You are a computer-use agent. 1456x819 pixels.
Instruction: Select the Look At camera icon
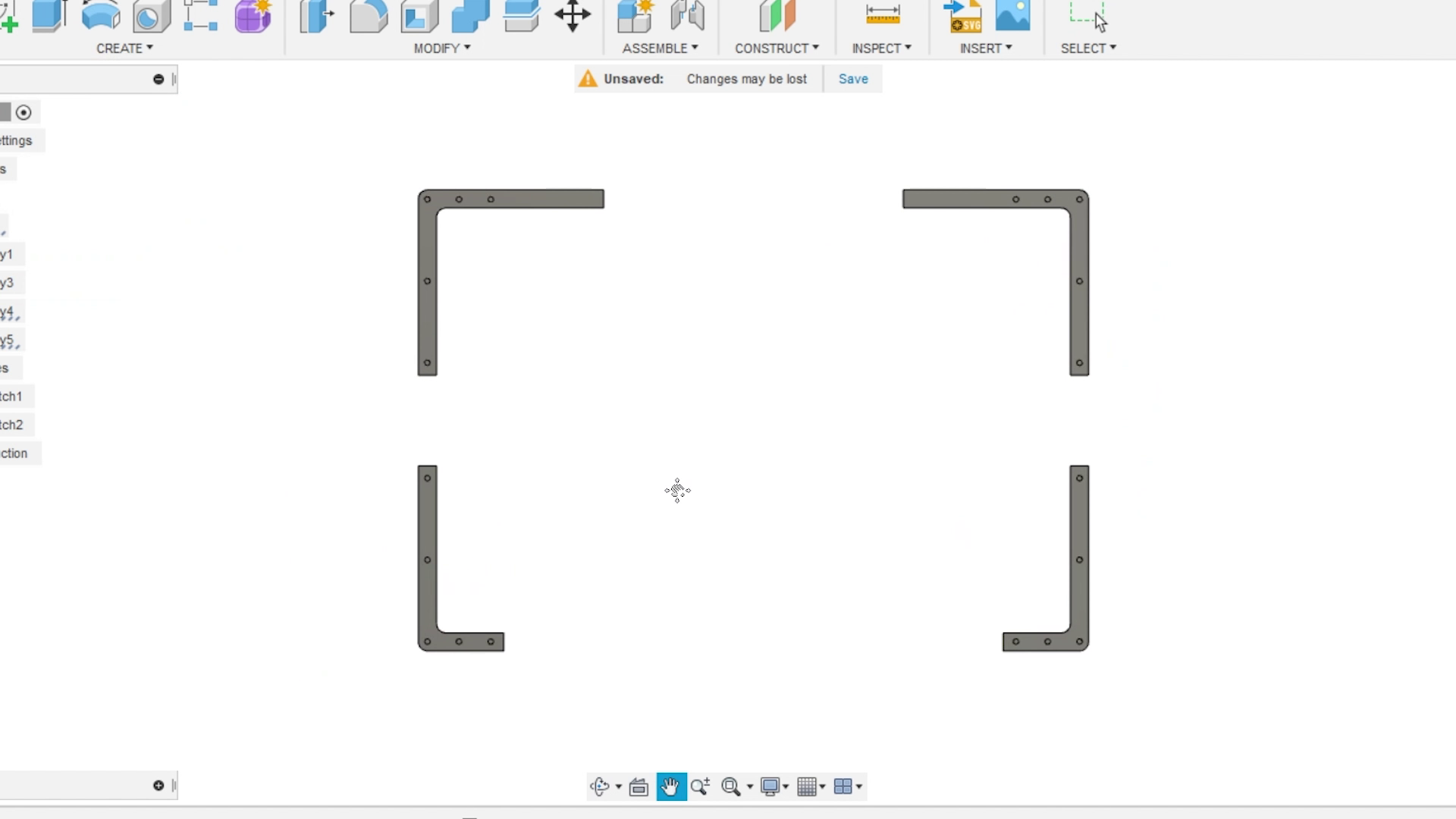(x=639, y=786)
